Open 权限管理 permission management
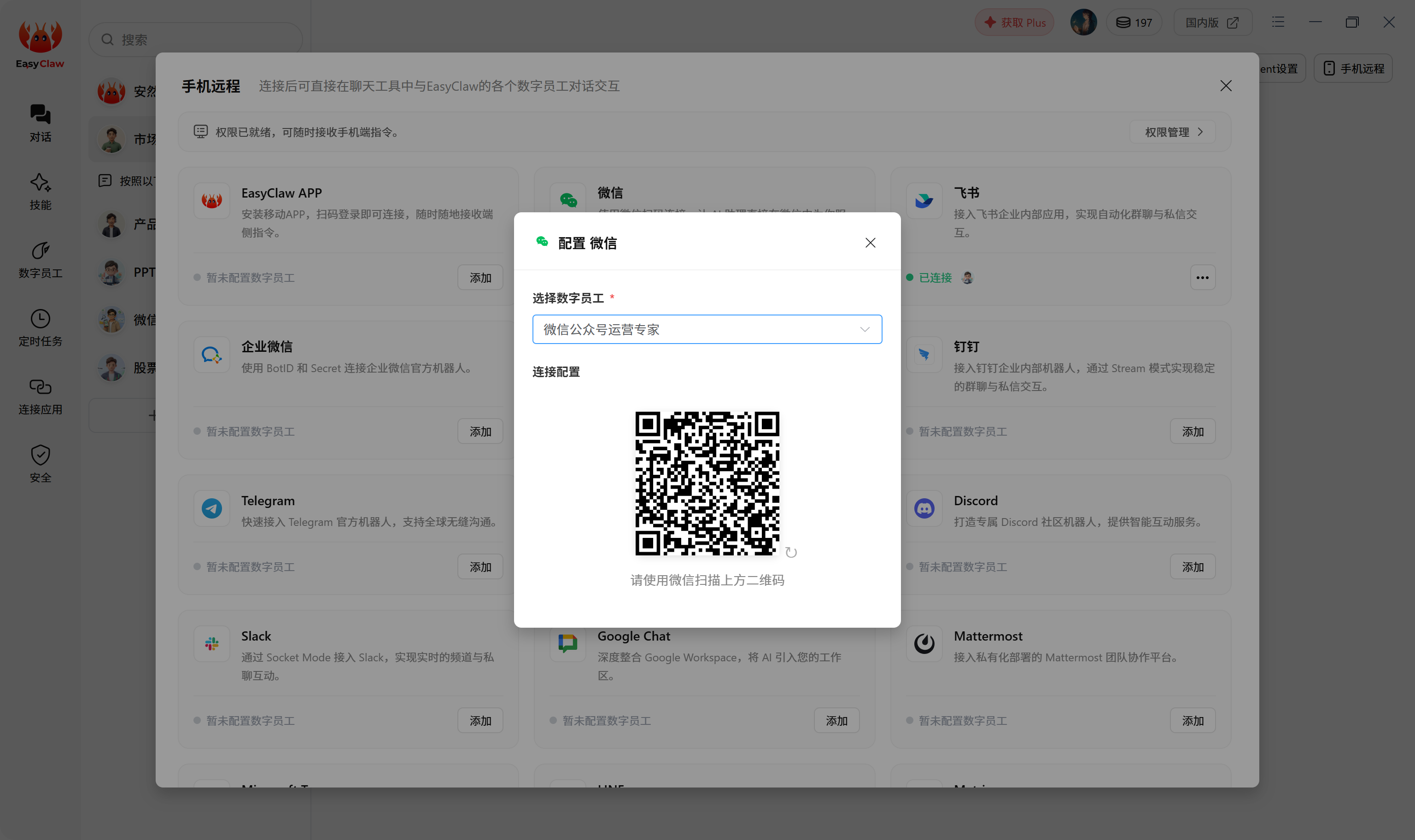Screen dimensions: 1415x840 1172,132
